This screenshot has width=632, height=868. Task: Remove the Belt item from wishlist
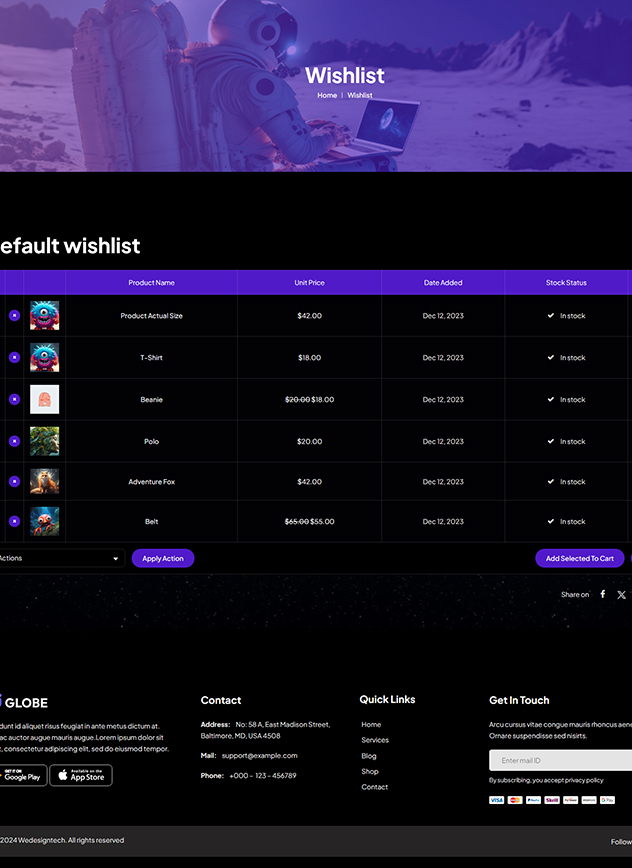14,521
